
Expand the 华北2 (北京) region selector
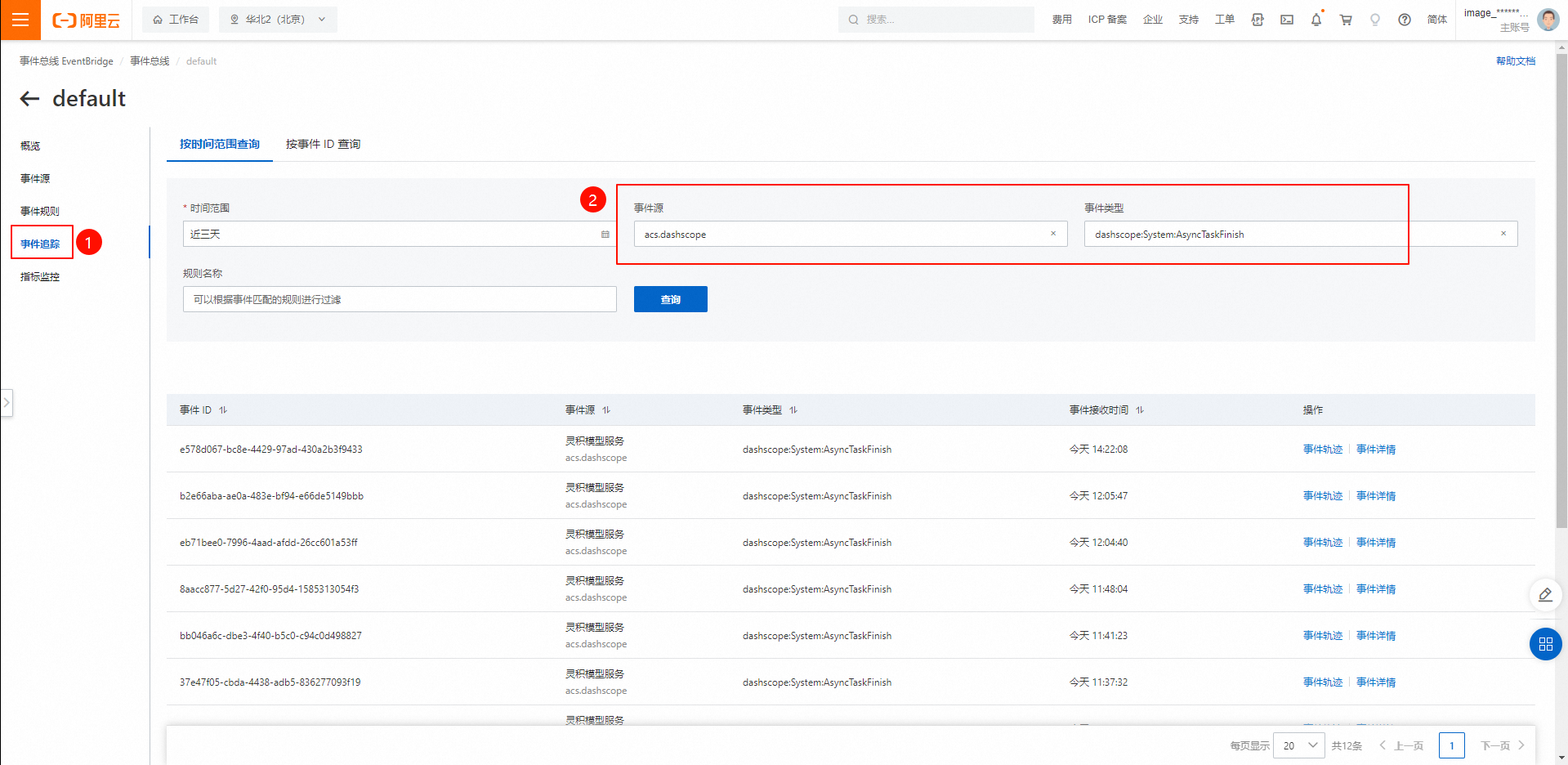278,20
